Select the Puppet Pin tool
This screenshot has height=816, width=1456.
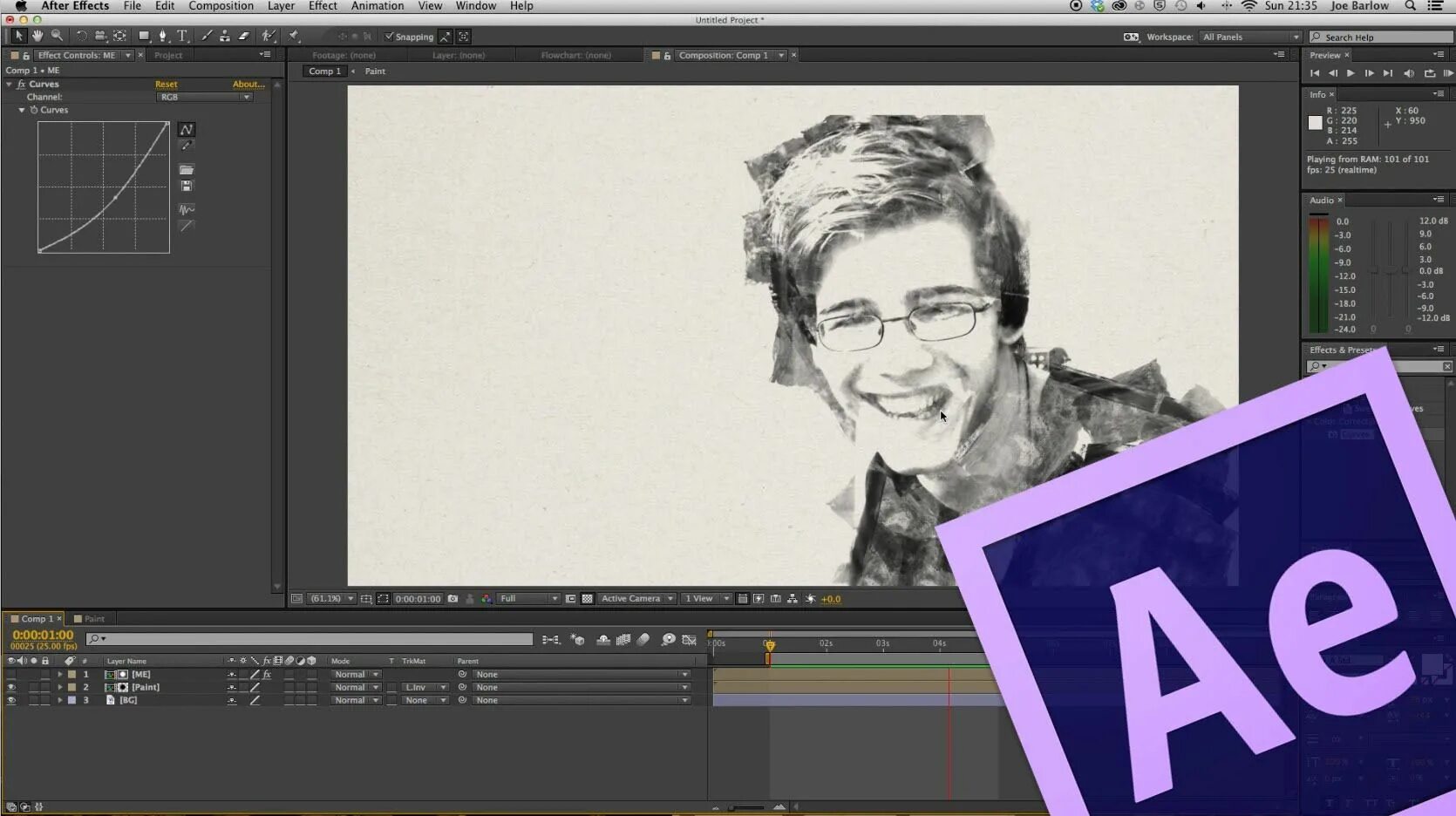pos(294,36)
